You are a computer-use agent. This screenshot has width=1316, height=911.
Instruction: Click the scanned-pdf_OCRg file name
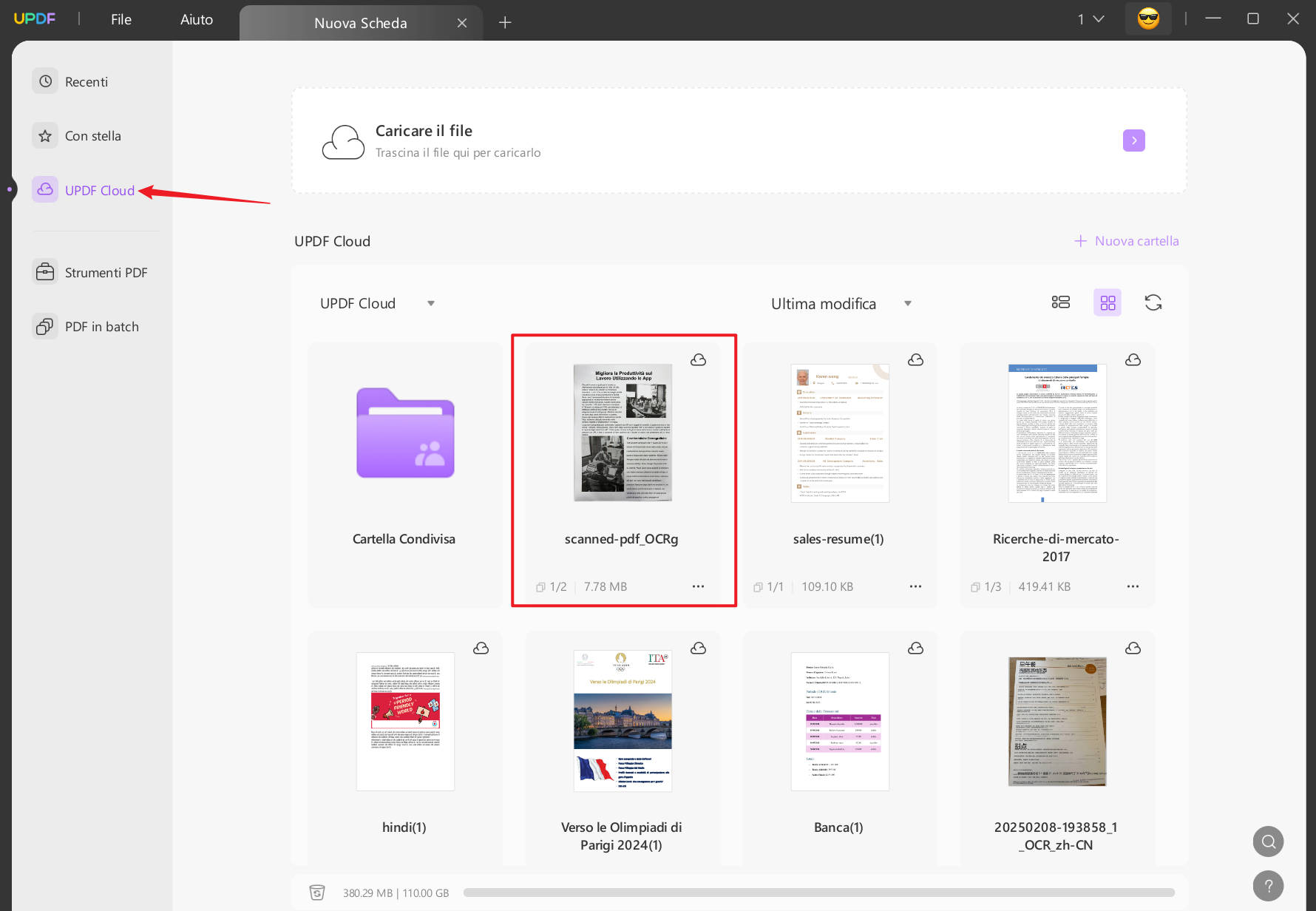pos(621,539)
